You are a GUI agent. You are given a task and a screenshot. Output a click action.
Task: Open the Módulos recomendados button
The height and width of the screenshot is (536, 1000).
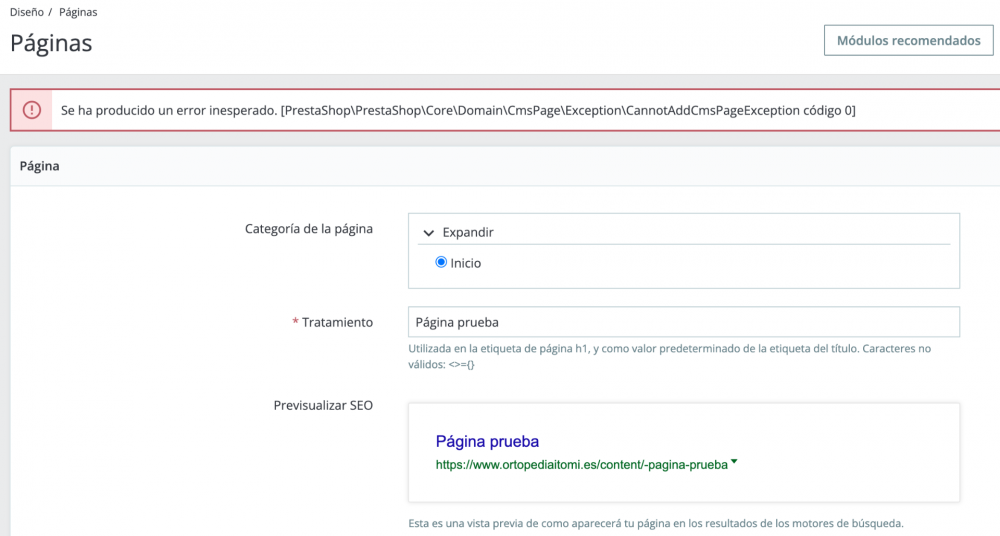(908, 40)
